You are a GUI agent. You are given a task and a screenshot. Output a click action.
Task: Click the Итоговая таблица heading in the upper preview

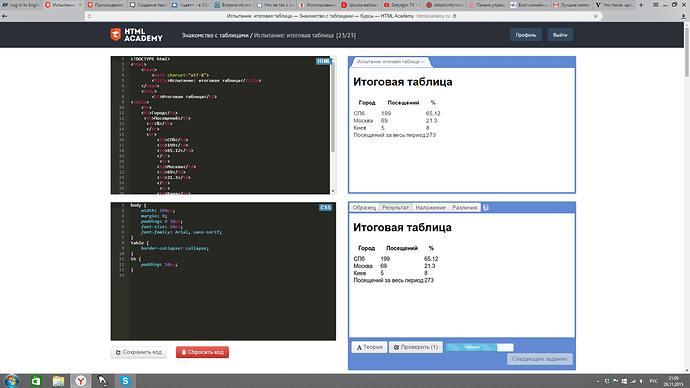(x=403, y=82)
